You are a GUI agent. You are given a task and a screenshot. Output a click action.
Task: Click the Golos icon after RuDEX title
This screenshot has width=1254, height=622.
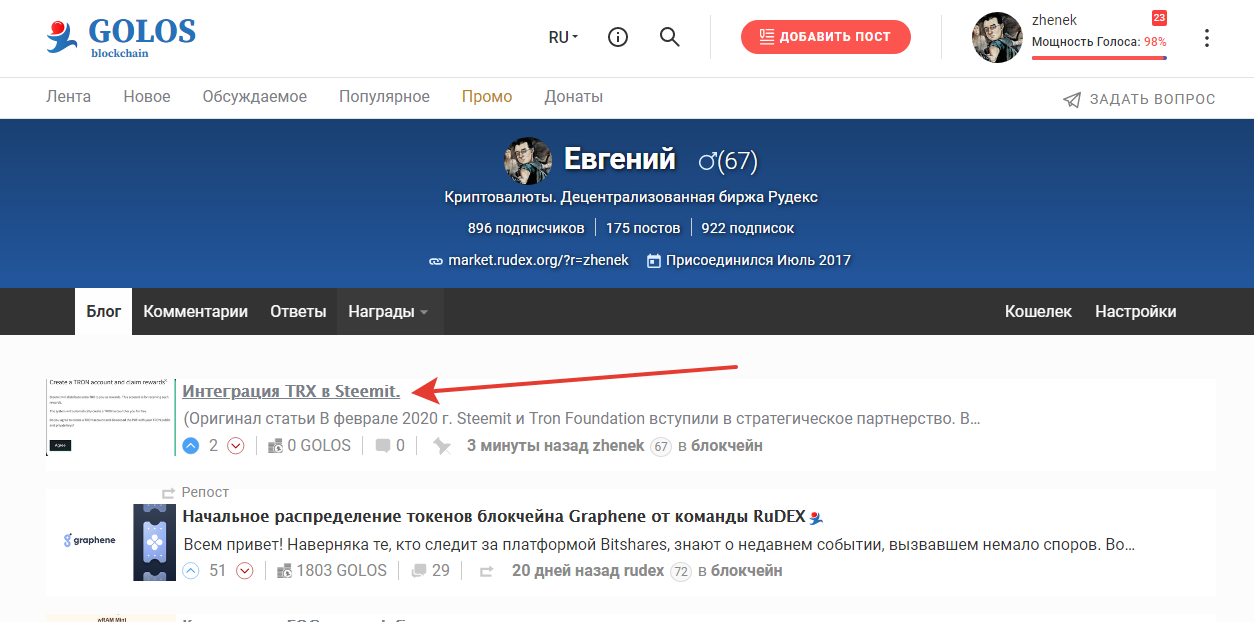pos(815,517)
